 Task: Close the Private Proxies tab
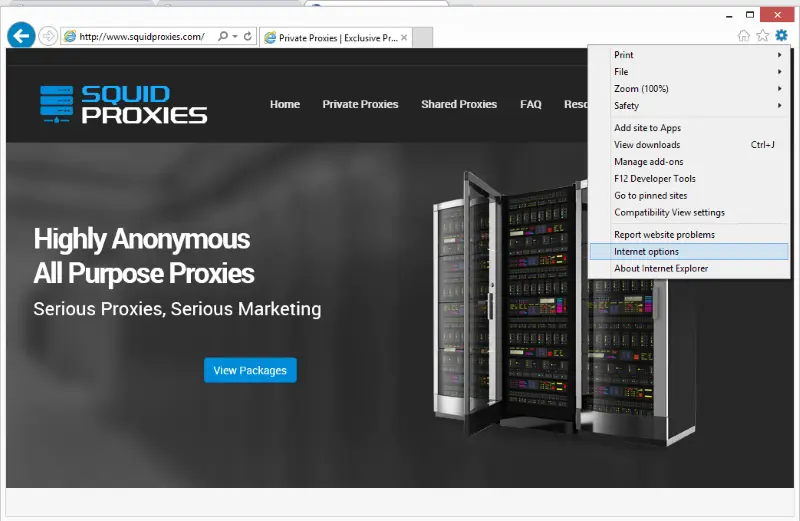(404, 37)
